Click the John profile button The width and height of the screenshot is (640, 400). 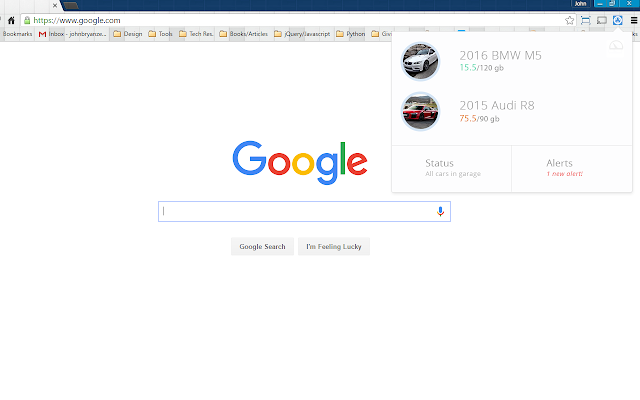tap(580, 4)
